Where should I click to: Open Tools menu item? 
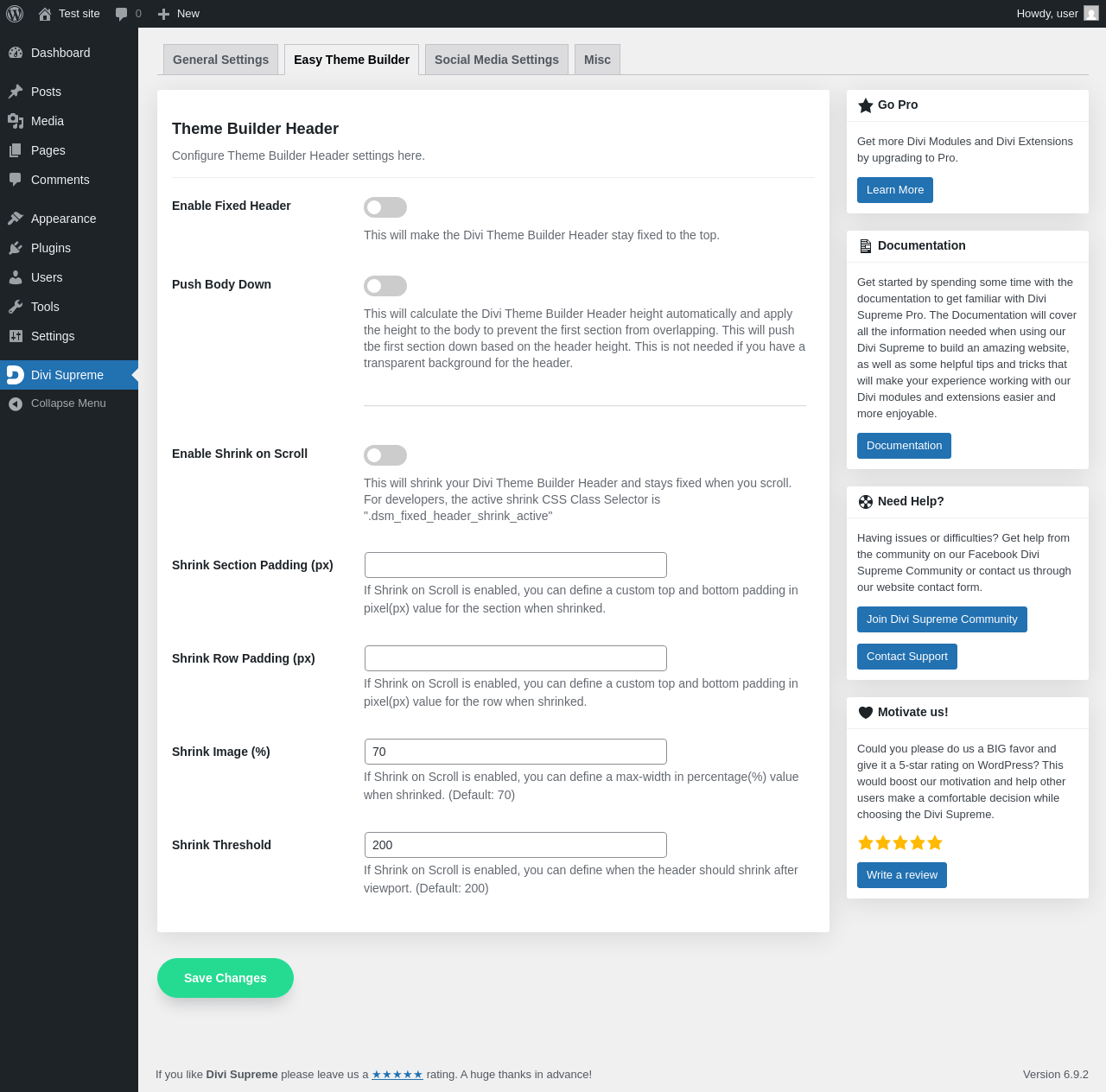(x=69, y=307)
